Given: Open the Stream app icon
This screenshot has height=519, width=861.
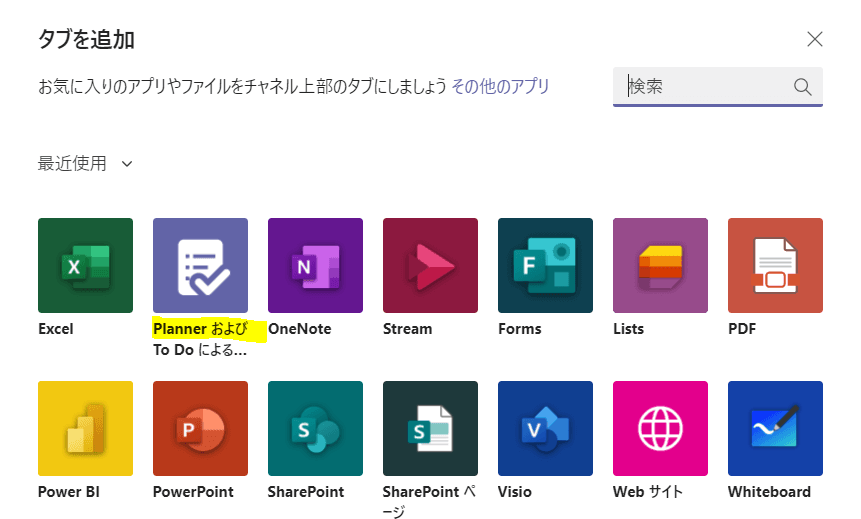Looking at the screenshot, I should click(430, 265).
